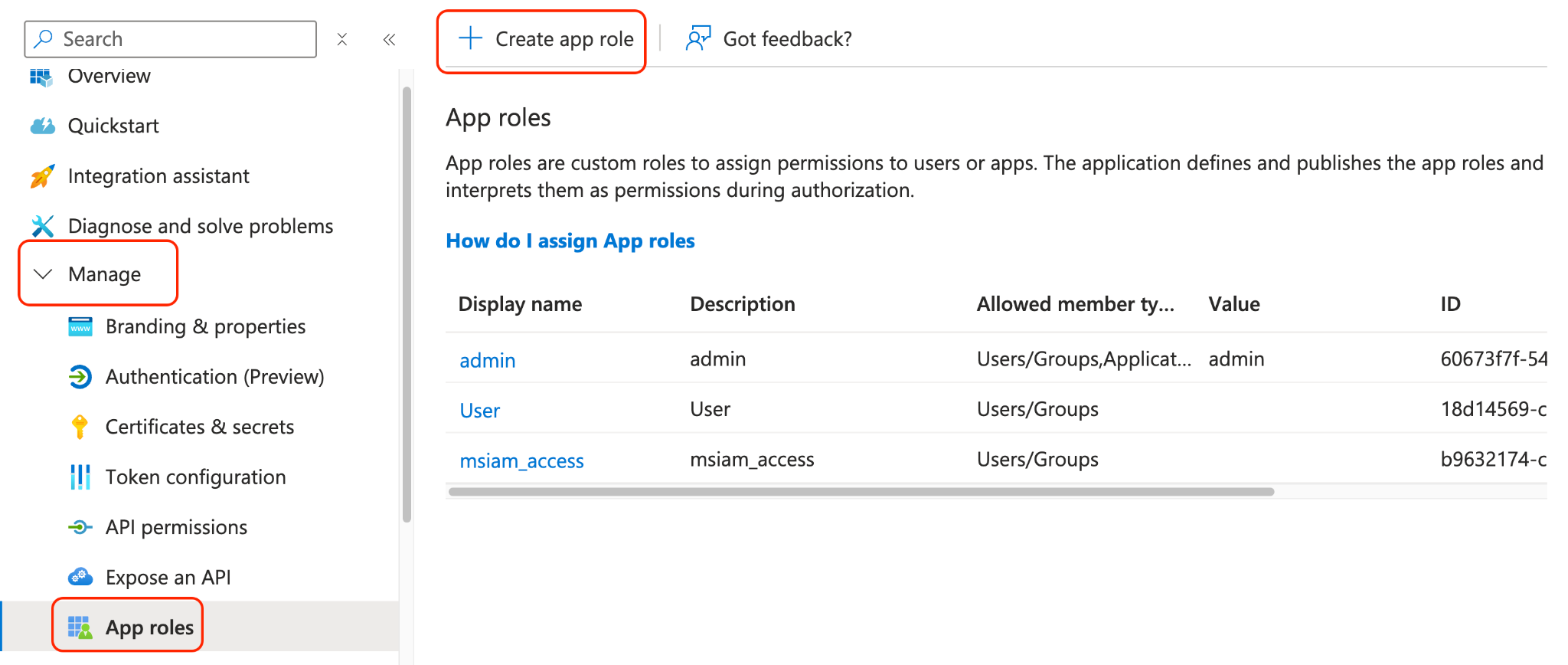Screen dimensions: 1568x665
Task: Click the Overview icon in sidebar
Action: tap(41, 77)
